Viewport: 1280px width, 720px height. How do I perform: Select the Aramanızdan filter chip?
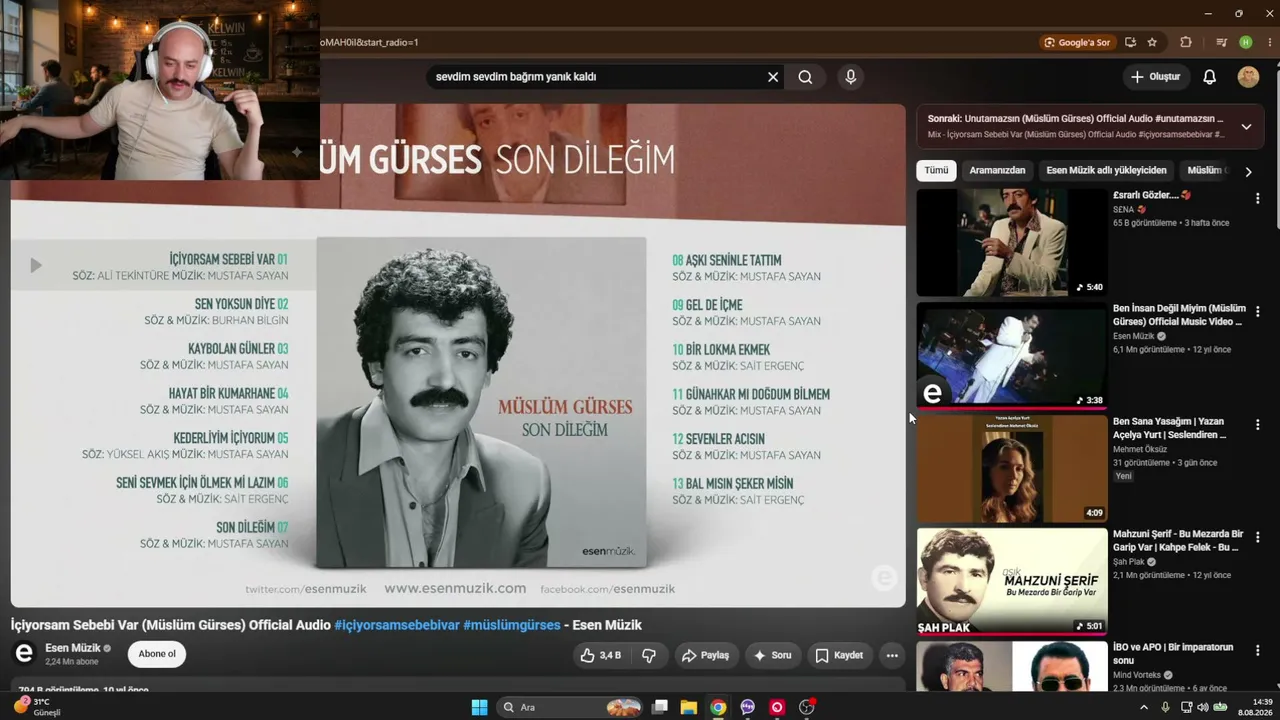pyautogui.click(x=997, y=171)
